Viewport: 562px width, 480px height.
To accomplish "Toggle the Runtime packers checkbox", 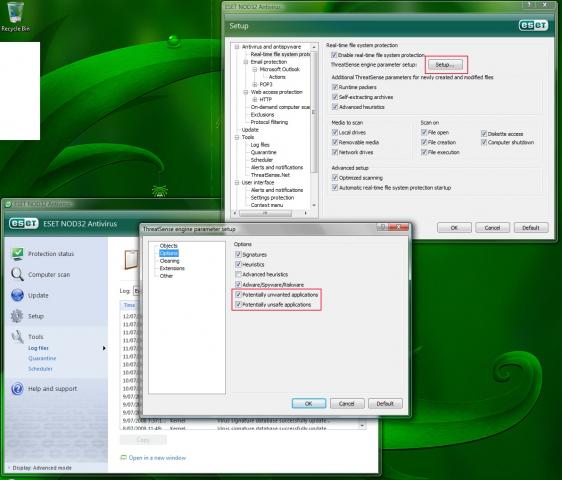I will click(x=335, y=87).
